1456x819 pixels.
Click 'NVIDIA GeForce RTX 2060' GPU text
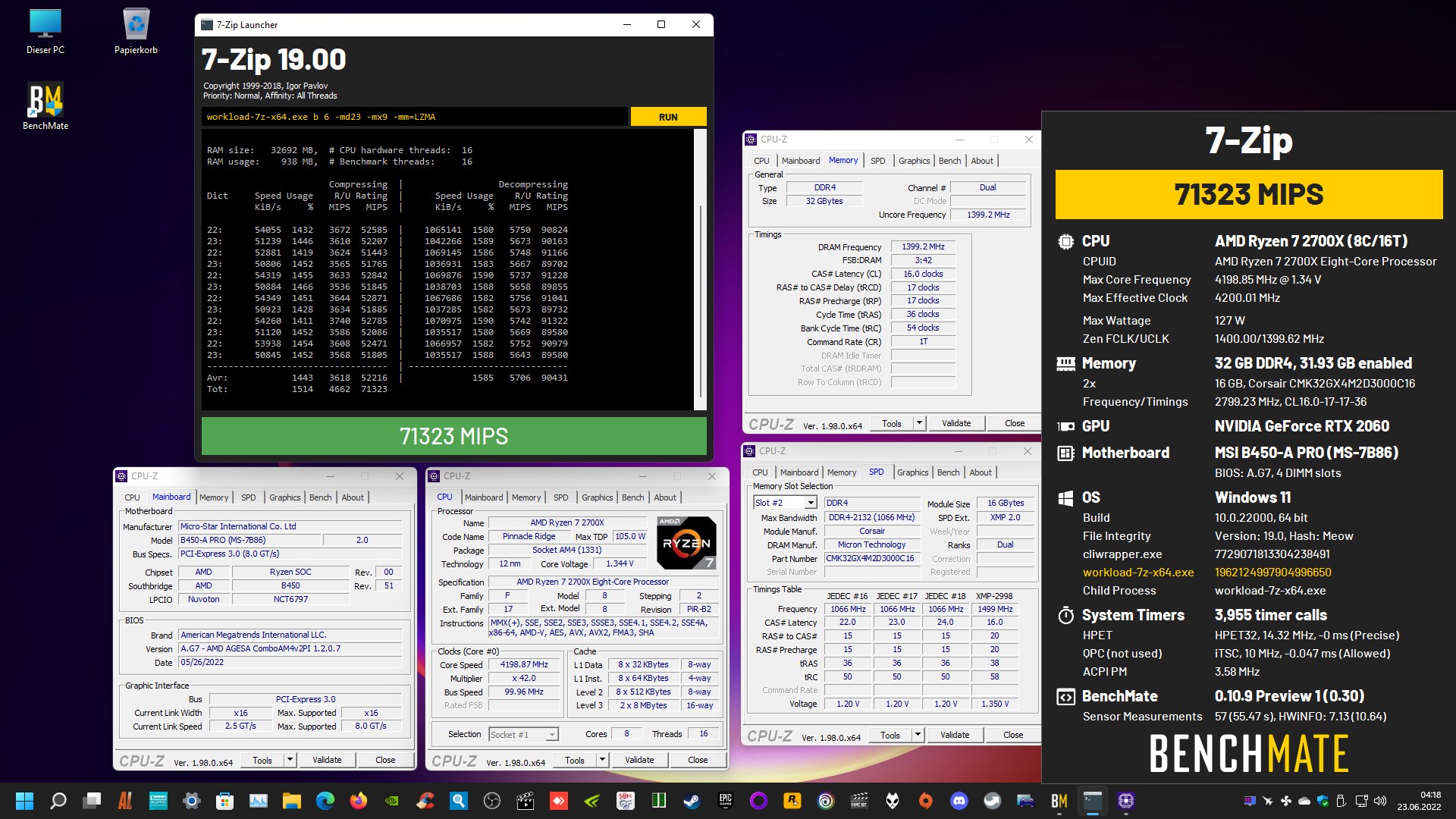tap(1302, 426)
